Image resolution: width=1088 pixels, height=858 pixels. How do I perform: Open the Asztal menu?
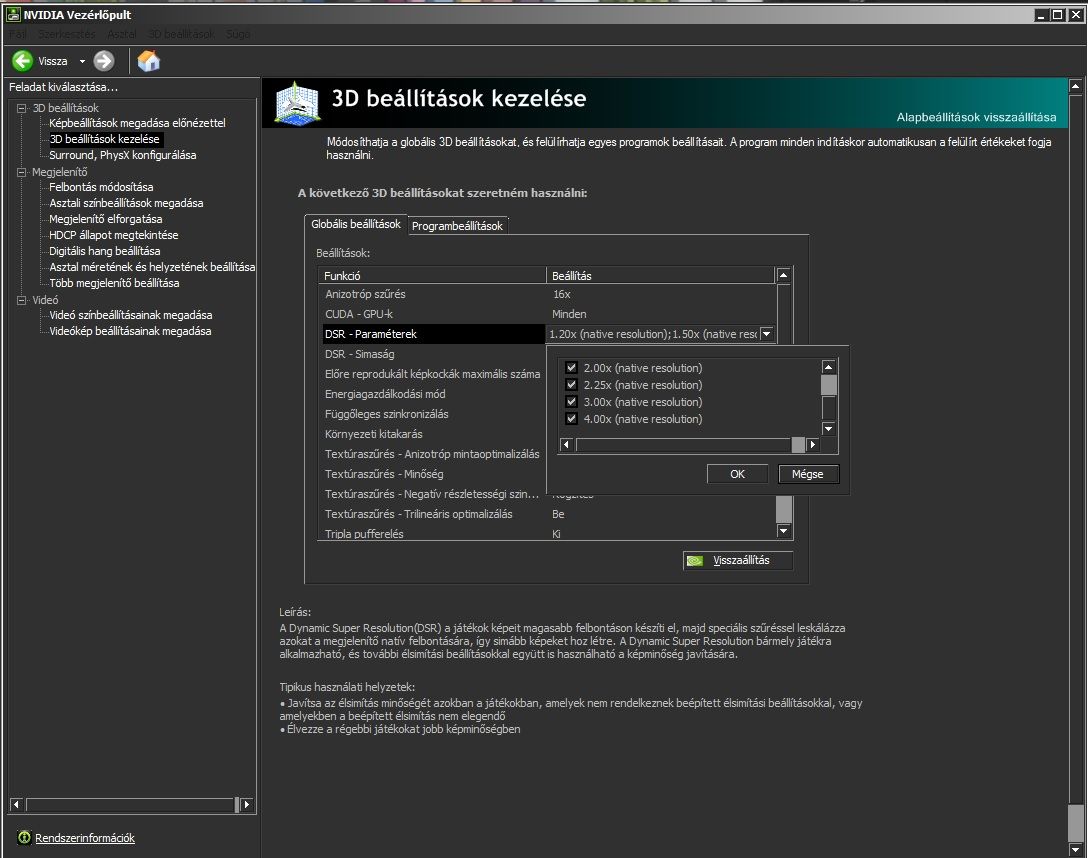pyautogui.click(x=121, y=34)
